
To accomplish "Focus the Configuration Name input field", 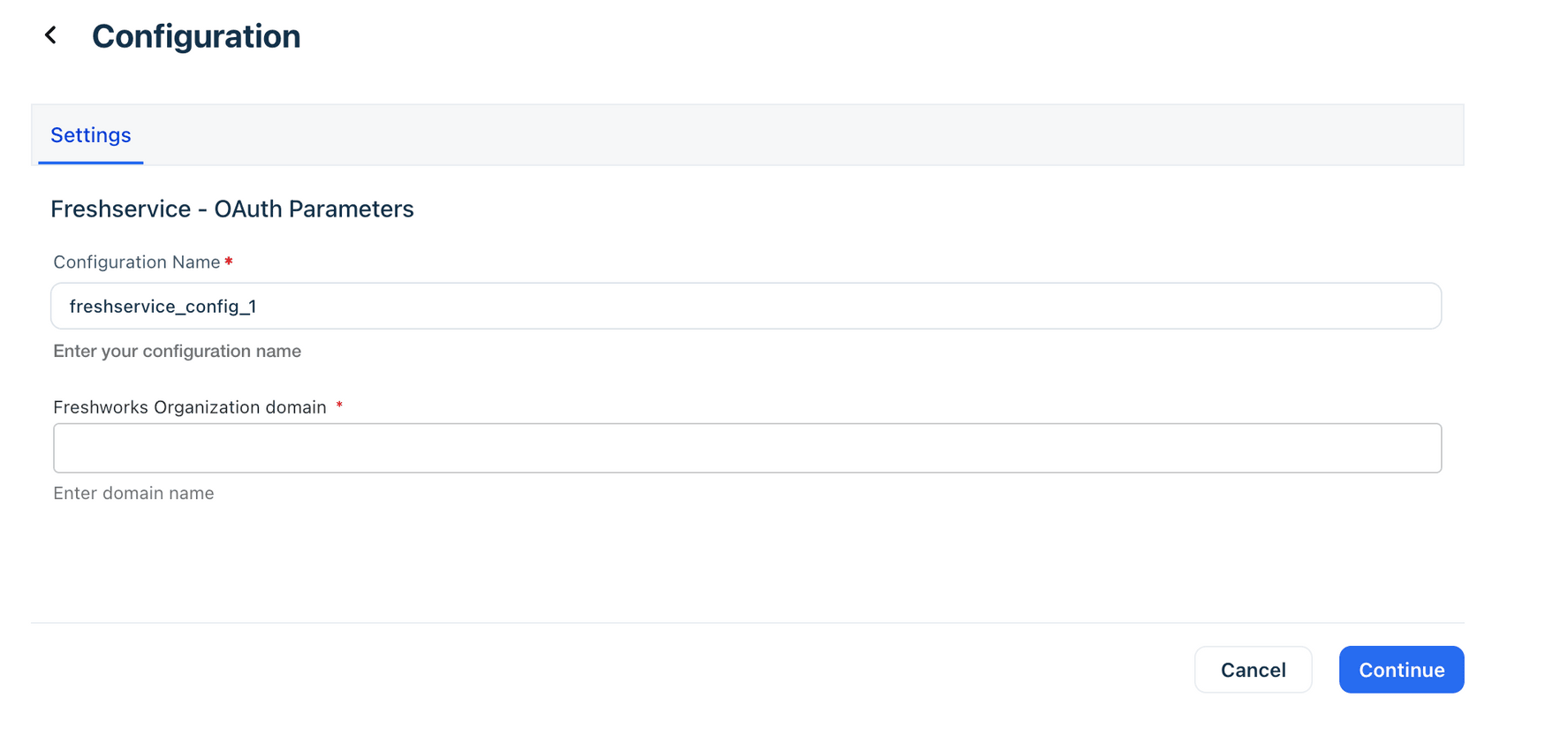I will click(746, 306).
